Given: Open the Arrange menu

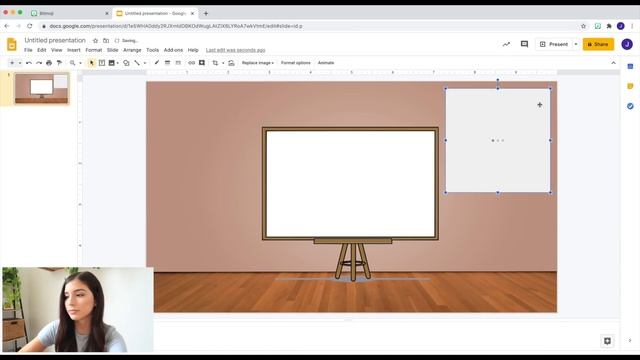Looking at the screenshot, I should [x=132, y=50].
